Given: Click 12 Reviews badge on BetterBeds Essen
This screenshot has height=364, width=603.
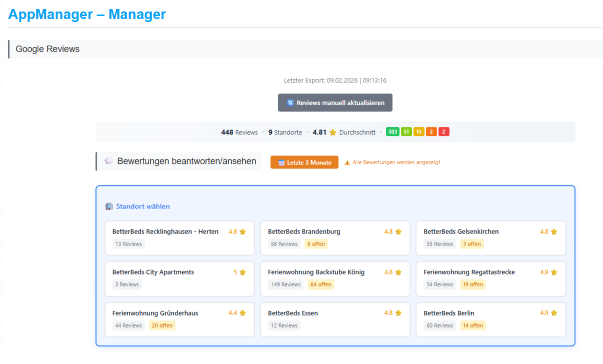Looking at the screenshot, I should [284, 325].
